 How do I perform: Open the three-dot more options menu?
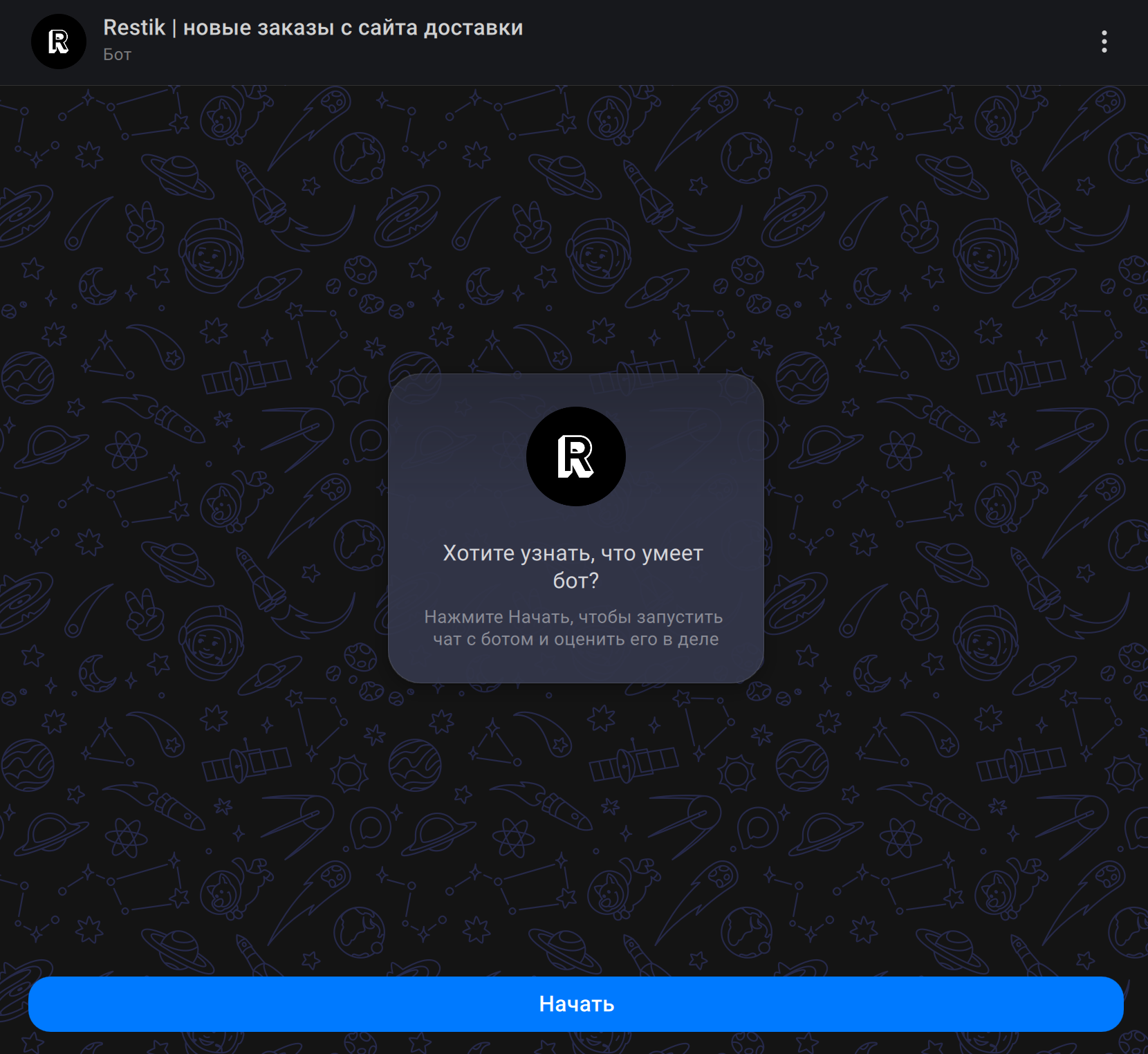click(1104, 41)
